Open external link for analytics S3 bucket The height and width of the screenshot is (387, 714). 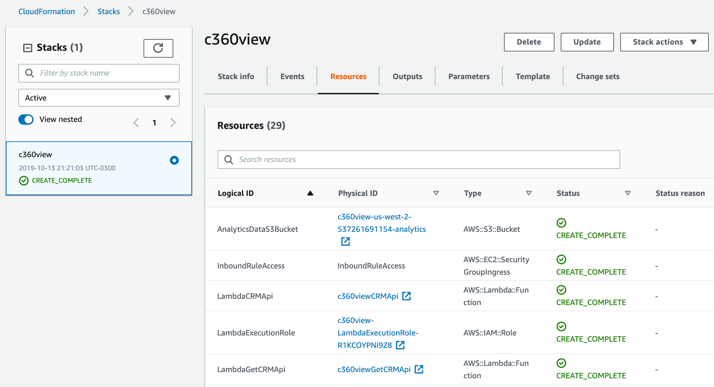346,242
